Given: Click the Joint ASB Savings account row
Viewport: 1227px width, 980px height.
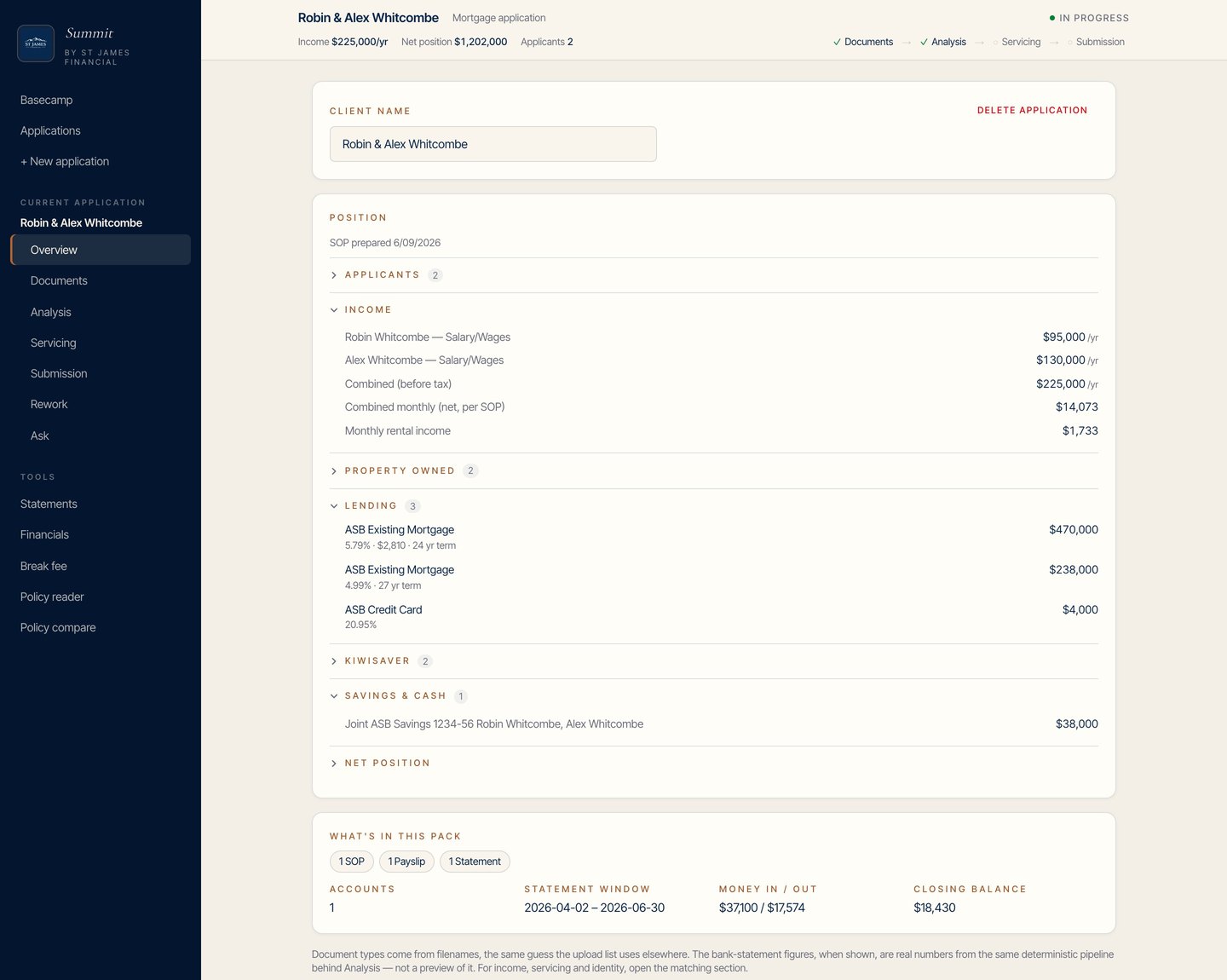Looking at the screenshot, I should tap(721, 723).
